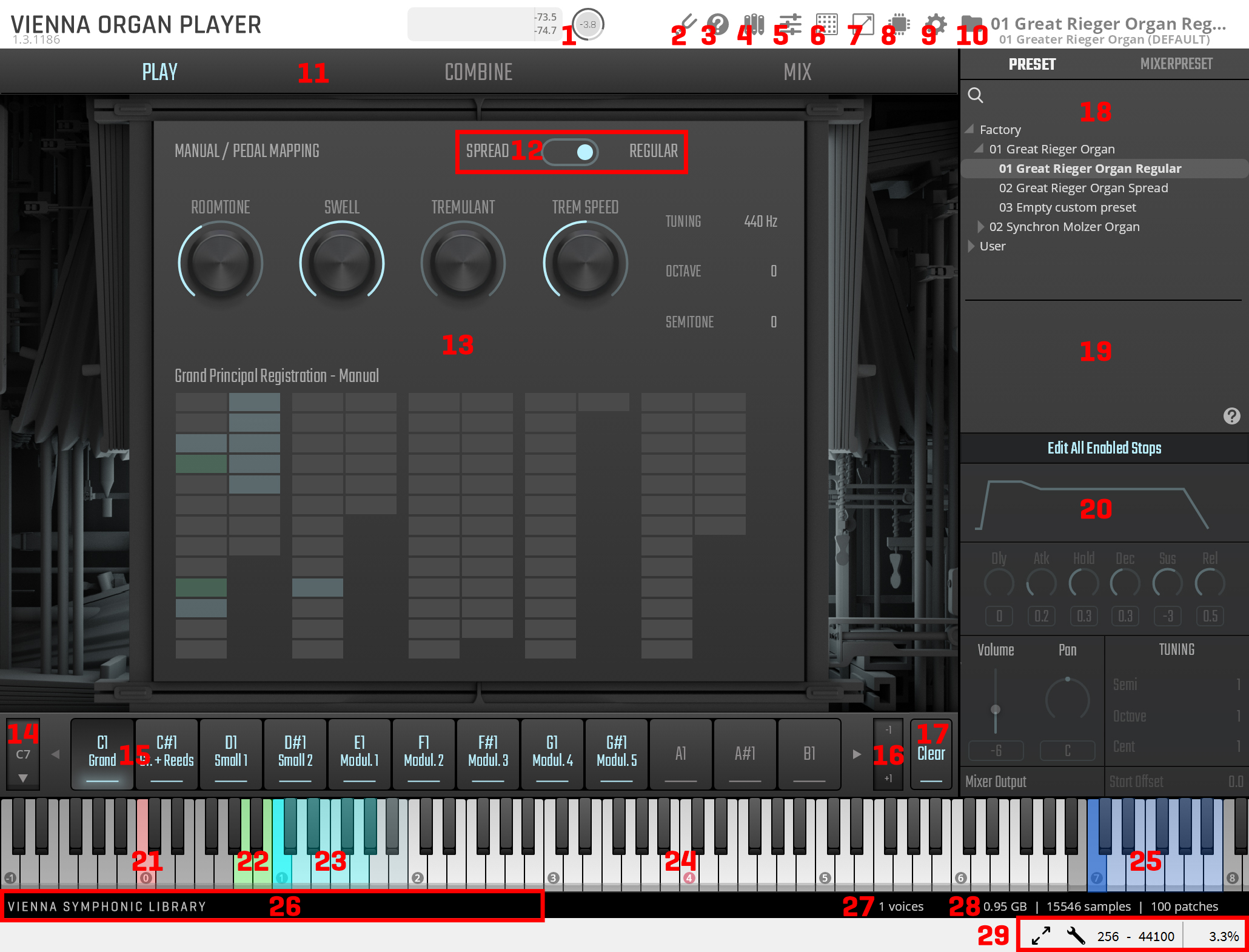Activate the C#1 + Reeds keyswitch slot

pos(167,753)
